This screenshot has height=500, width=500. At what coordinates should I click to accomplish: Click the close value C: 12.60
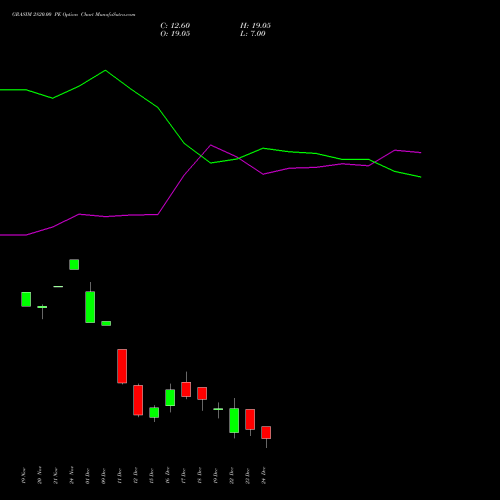click(175, 26)
